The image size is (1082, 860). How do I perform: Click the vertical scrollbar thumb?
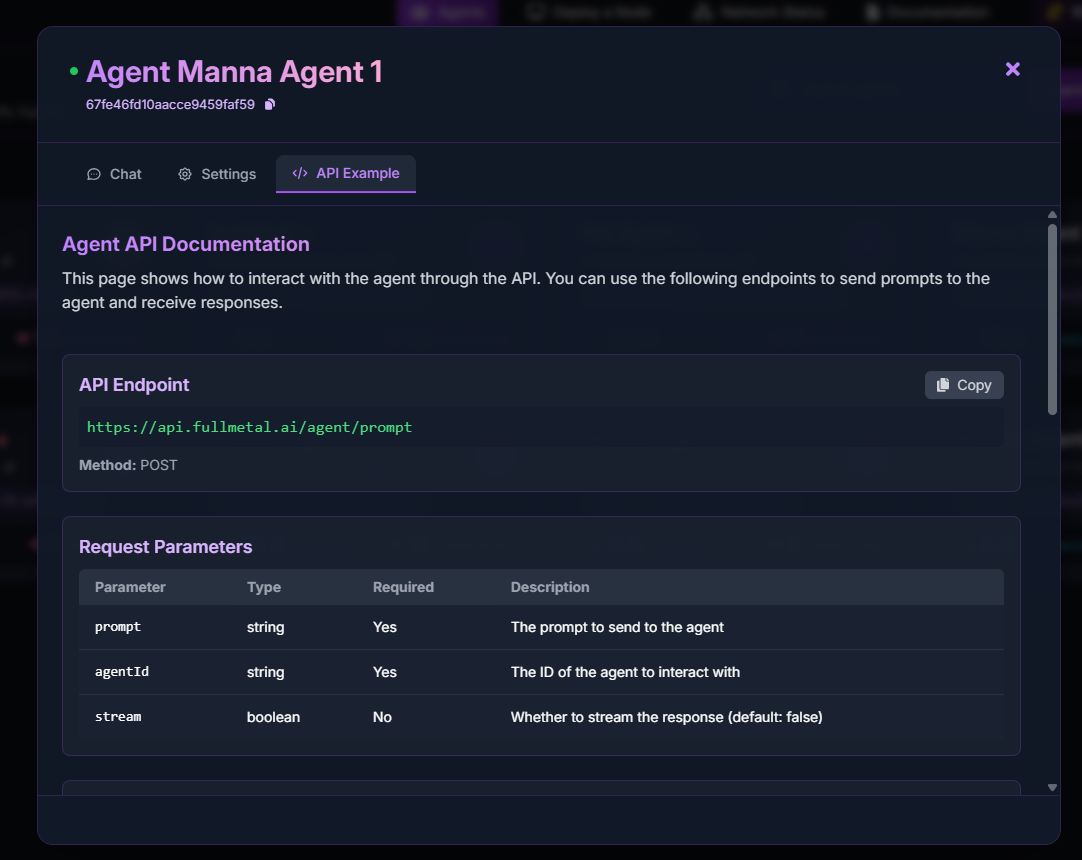click(1052, 318)
